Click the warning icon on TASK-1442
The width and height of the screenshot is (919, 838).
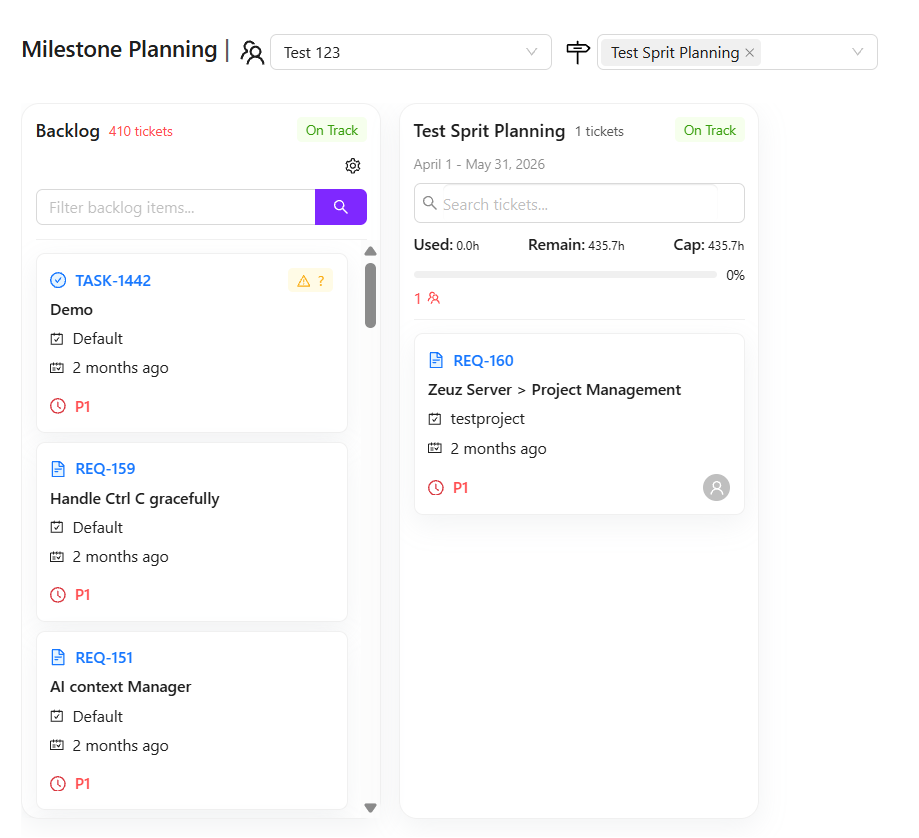tap(303, 281)
